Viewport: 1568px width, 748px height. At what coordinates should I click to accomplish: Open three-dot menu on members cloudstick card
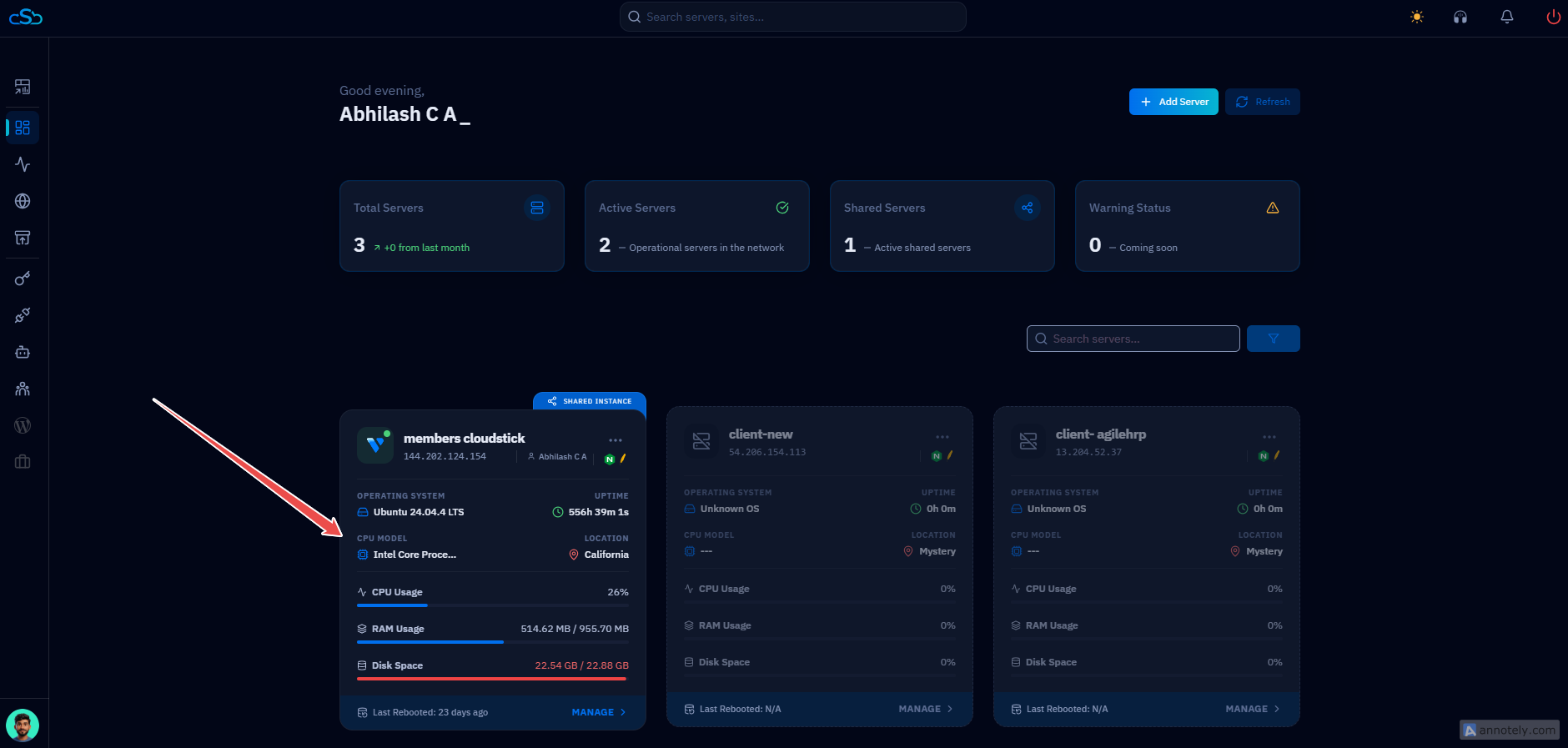tap(616, 440)
